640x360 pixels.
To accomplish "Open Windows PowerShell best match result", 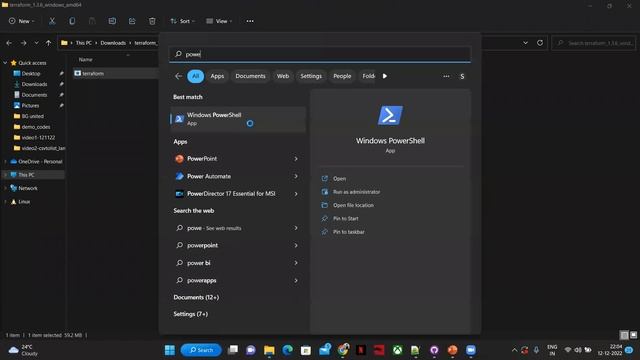I will (238, 119).
